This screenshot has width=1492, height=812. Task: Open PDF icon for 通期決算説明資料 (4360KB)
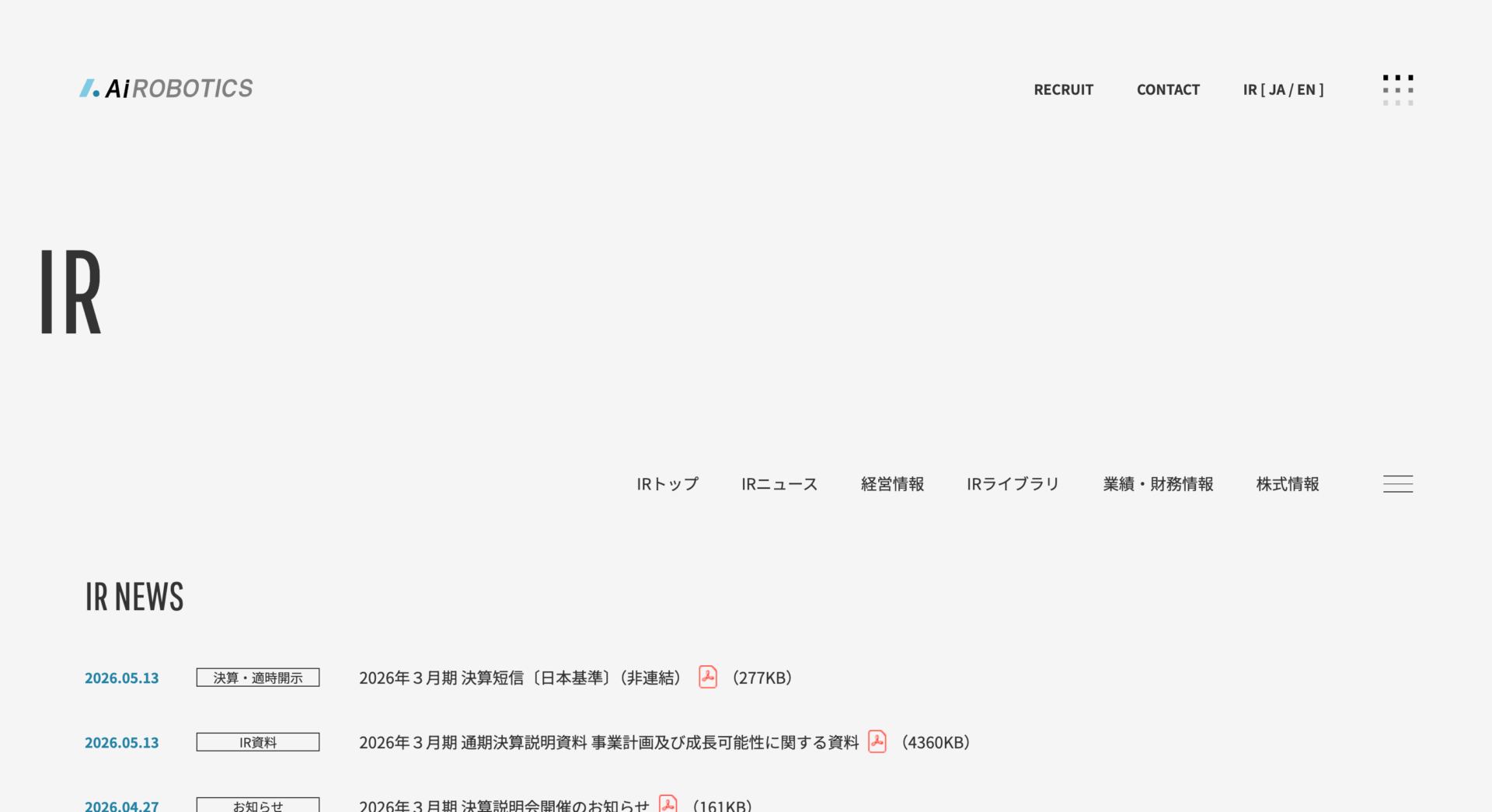coord(877,741)
